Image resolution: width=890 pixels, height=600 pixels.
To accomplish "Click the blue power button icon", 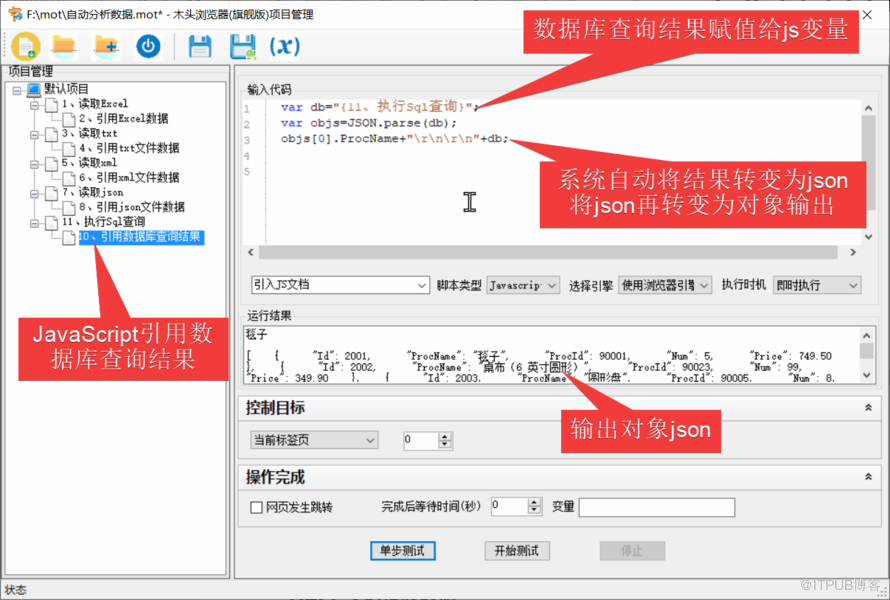I will (148, 47).
